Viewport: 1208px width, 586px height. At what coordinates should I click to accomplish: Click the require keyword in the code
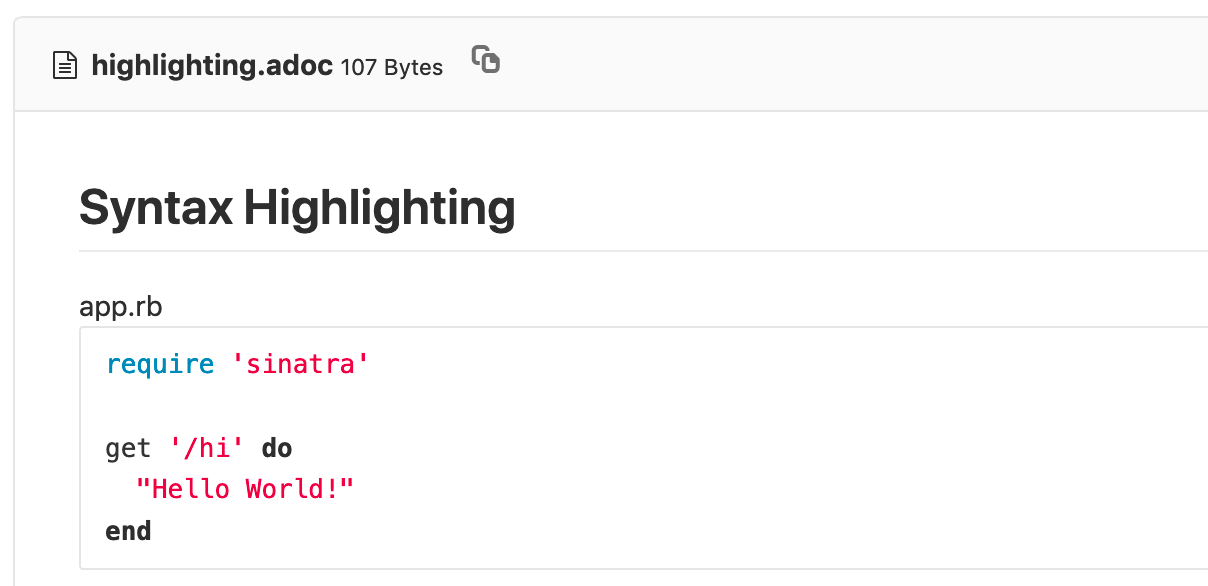[160, 363]
